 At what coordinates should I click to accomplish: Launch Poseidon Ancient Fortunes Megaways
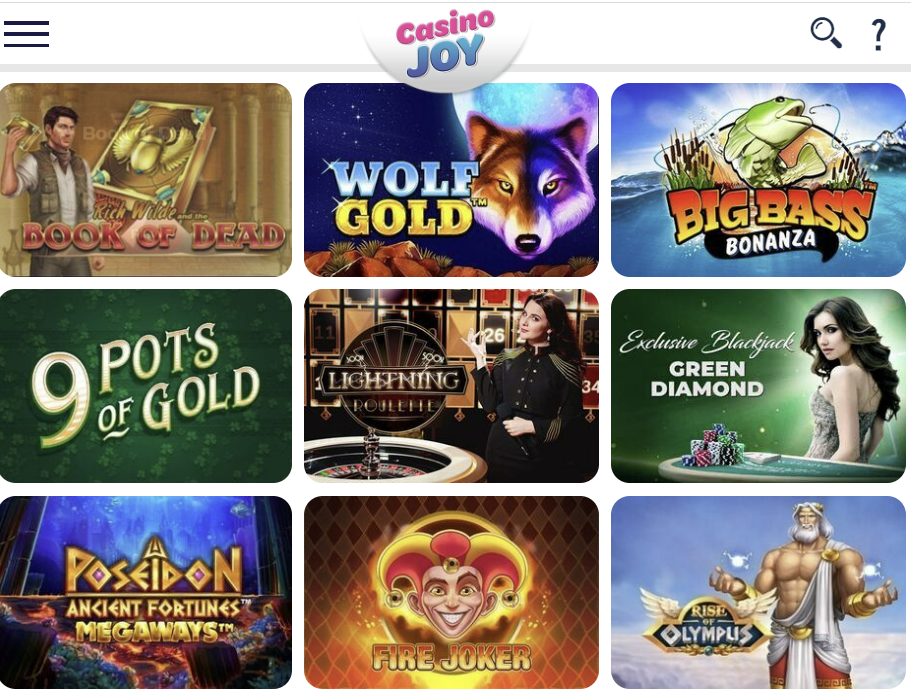coord(146,592)
